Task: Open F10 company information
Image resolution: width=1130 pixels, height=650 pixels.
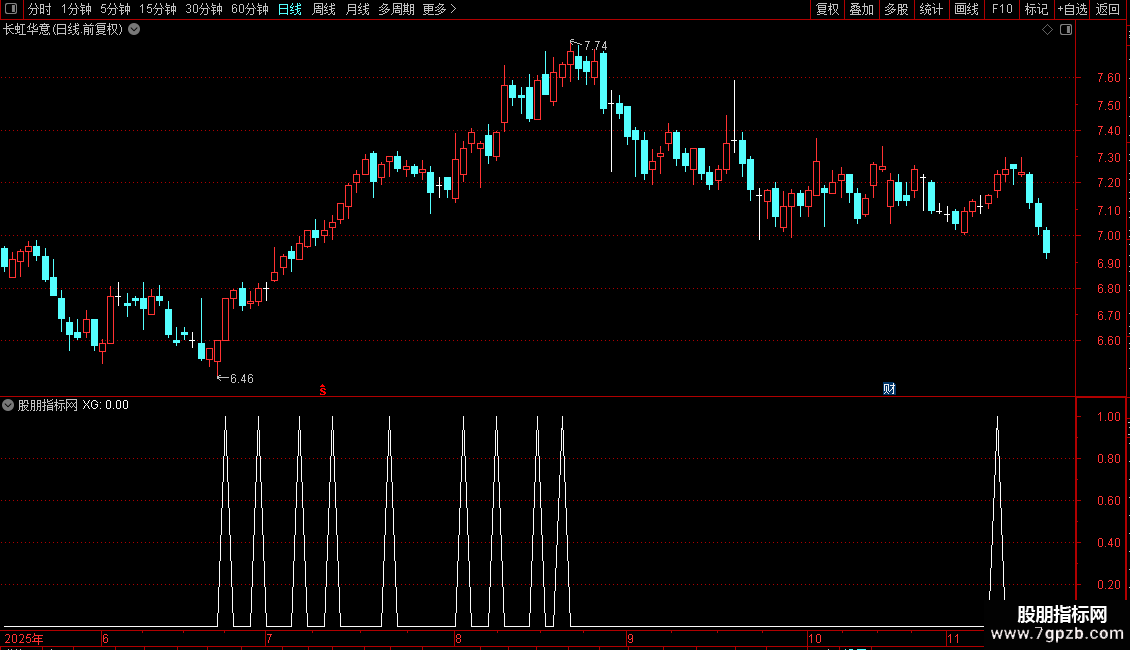Action: pos(1002,9)
